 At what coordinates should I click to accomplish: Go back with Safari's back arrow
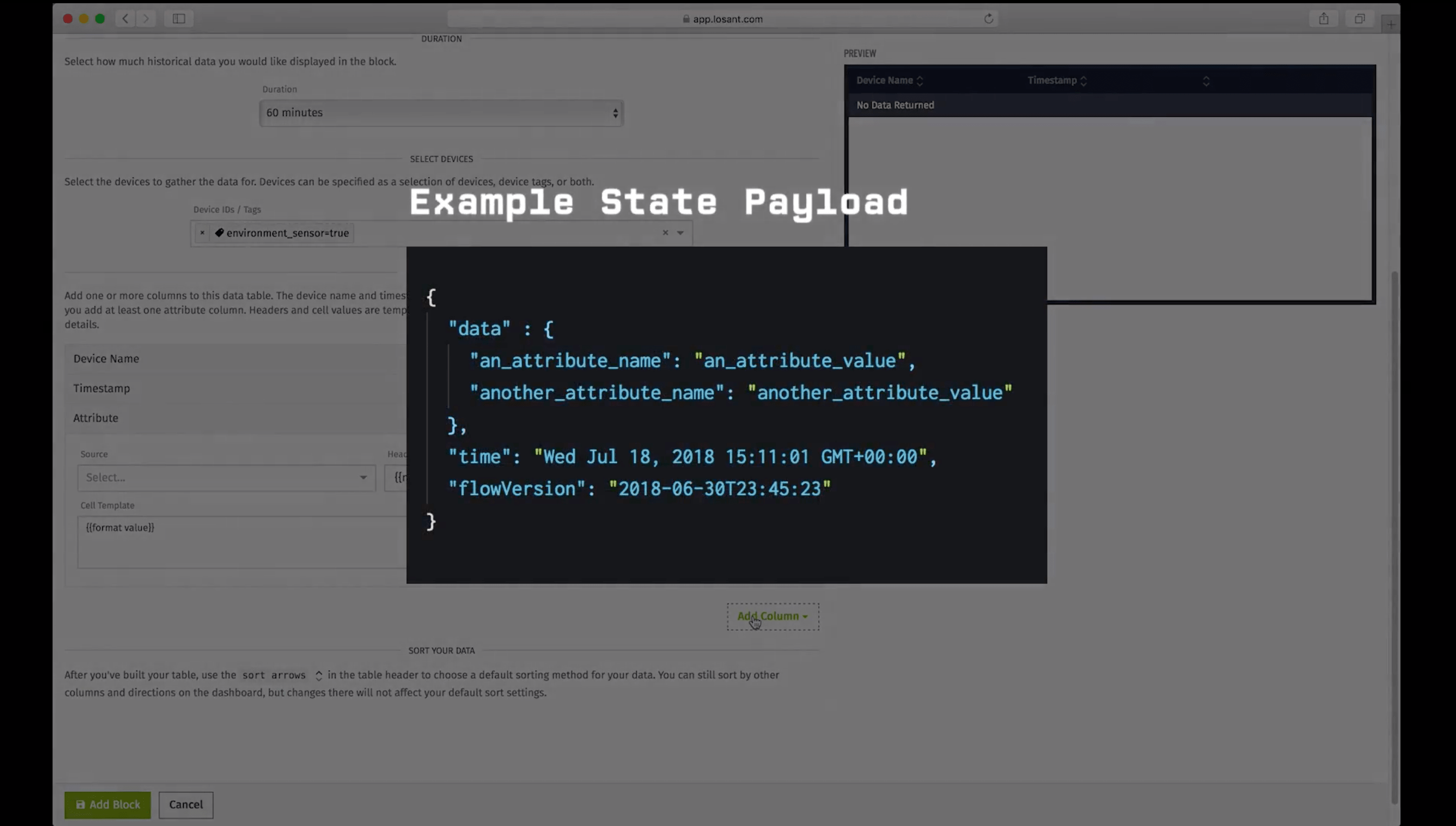tap(125, 19)
